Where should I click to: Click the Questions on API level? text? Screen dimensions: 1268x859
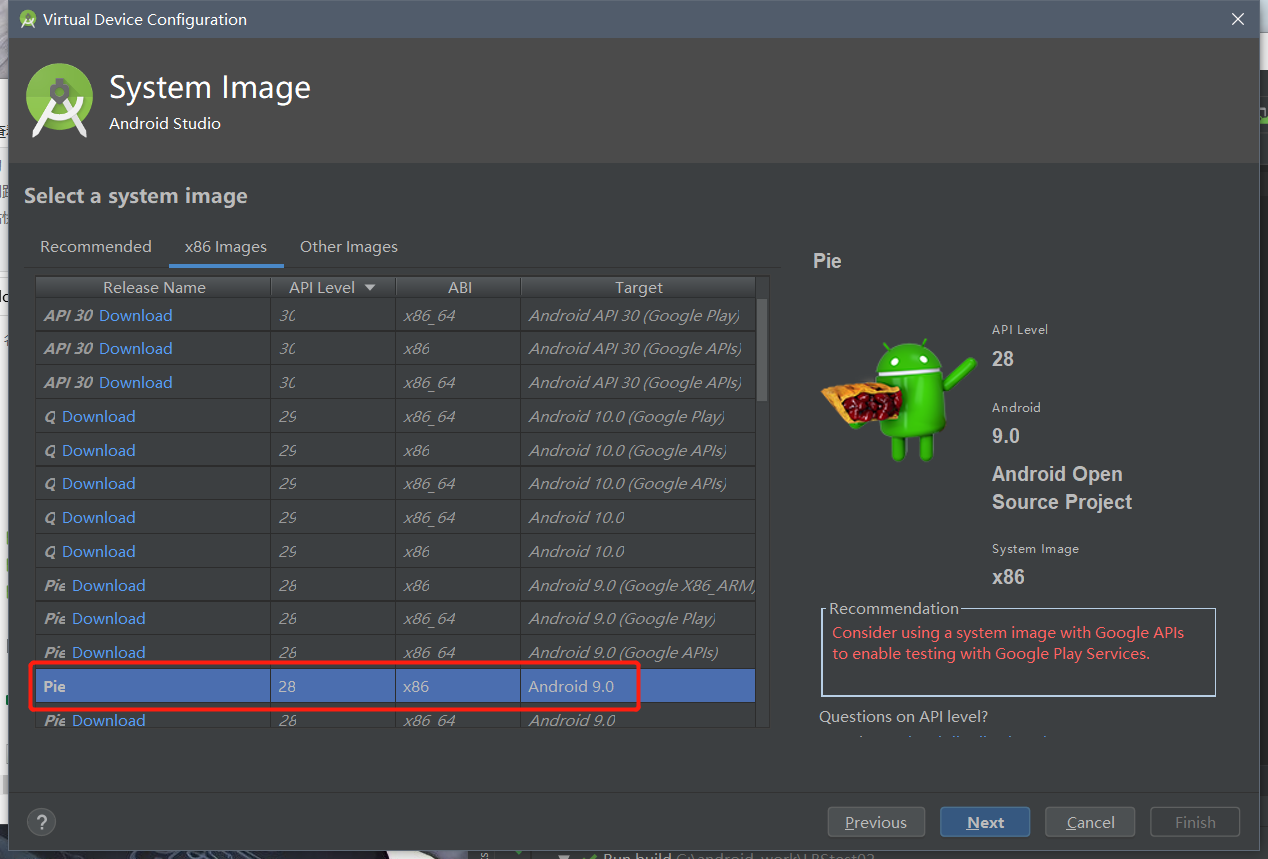(x=903, y=716)
